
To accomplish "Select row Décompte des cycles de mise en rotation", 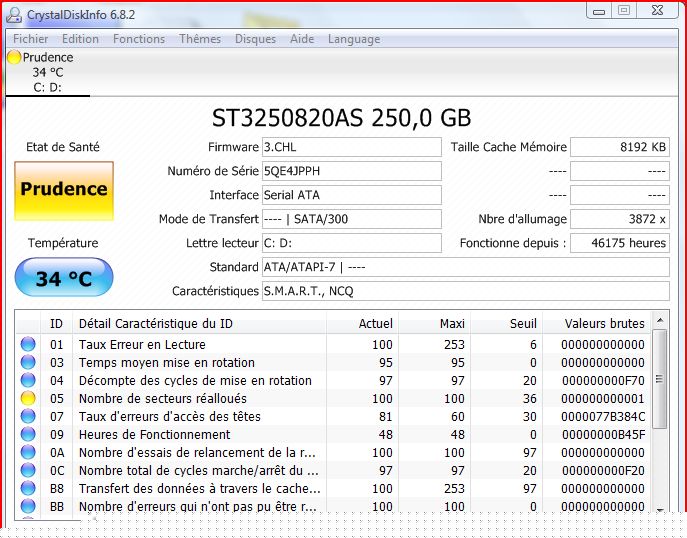I will [333, 380].
